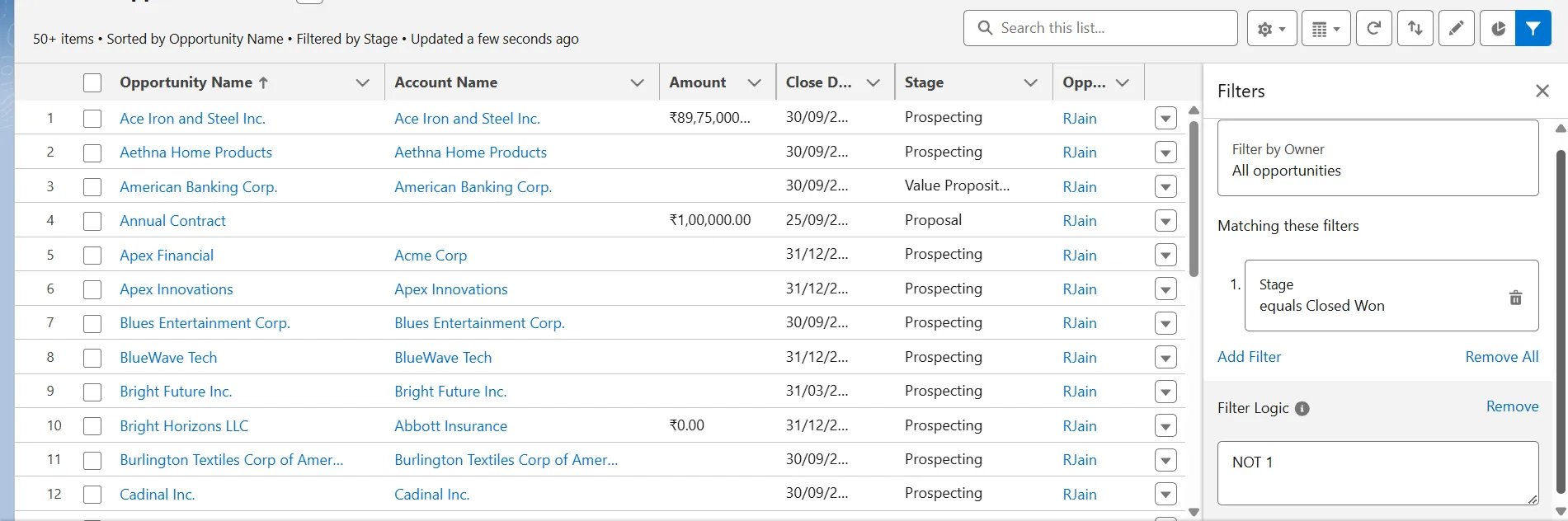This screenshot has width=1568, height=521.
Task: Click the Add Filter link
Action: tap(1249, 357)
